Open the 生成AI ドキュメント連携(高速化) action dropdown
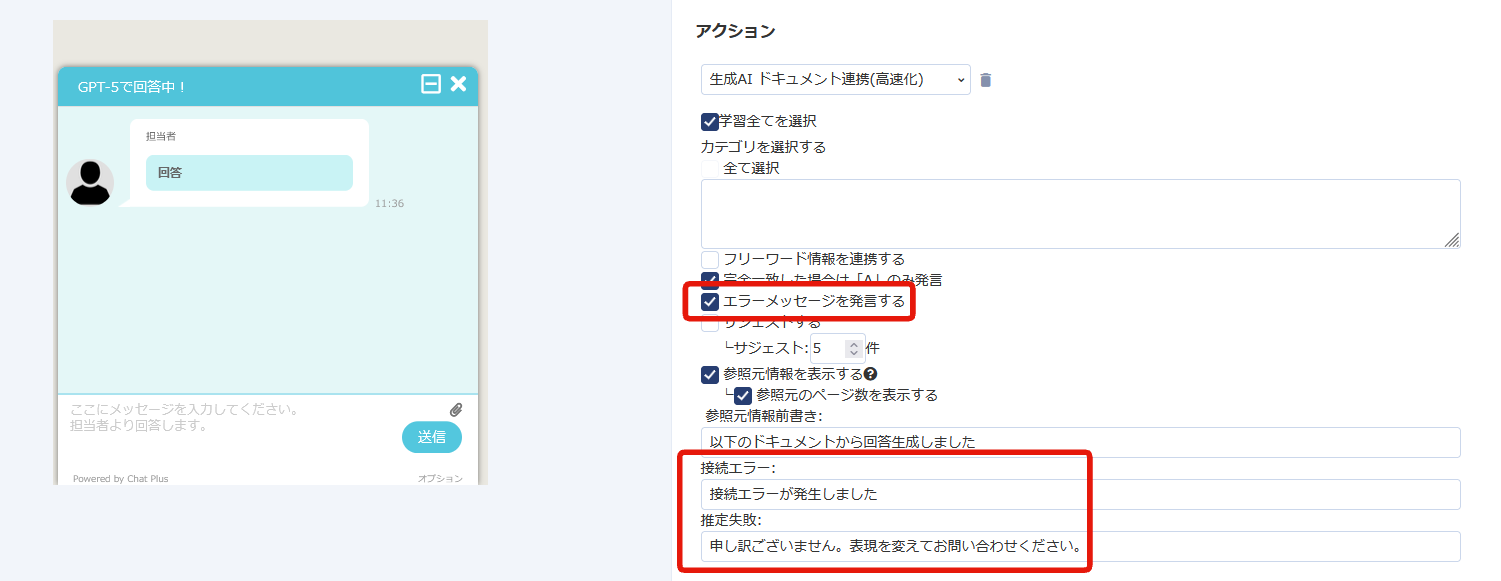Viewport: 1501px width, 581px height. [835, 79]
